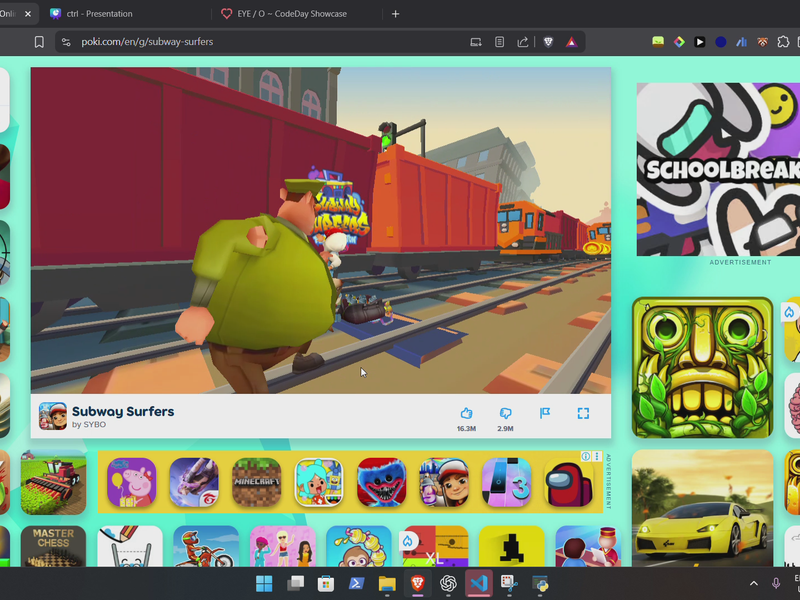Image resolution: width=800 pixels, height=600 pixels.
Task: Open PowerShell from taskbar
Action: tap(356, 583)
